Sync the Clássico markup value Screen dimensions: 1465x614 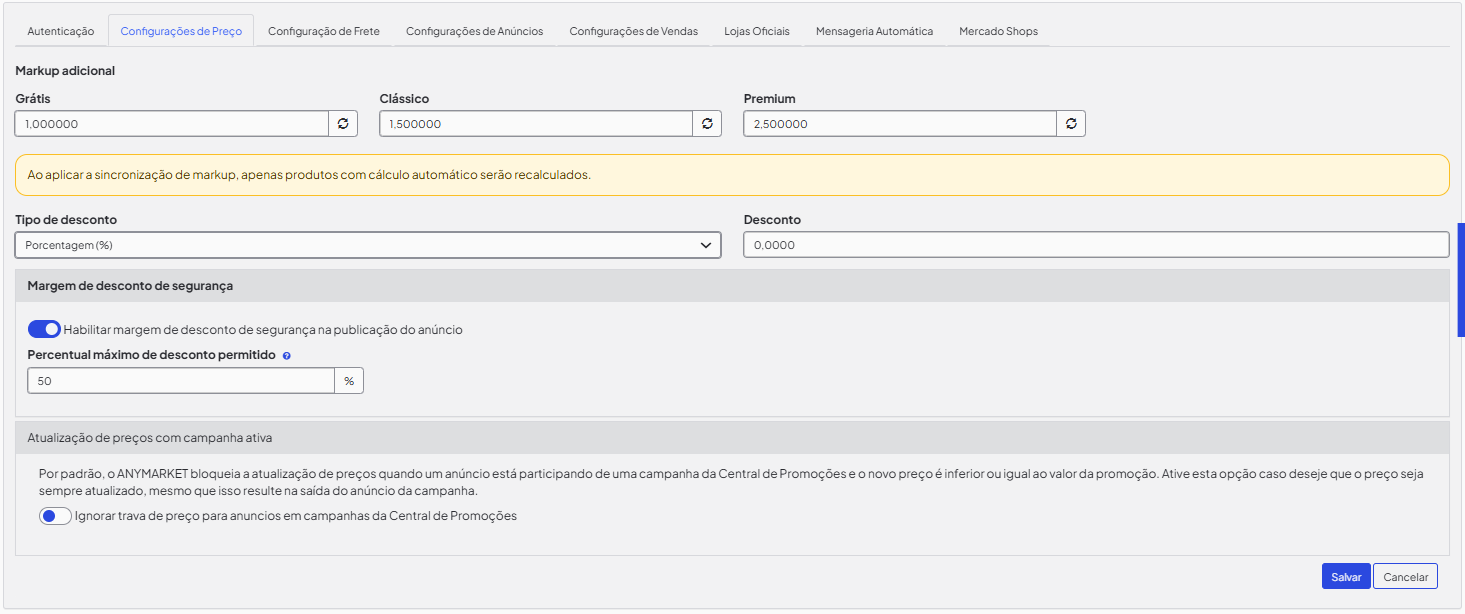pos(707,124)
